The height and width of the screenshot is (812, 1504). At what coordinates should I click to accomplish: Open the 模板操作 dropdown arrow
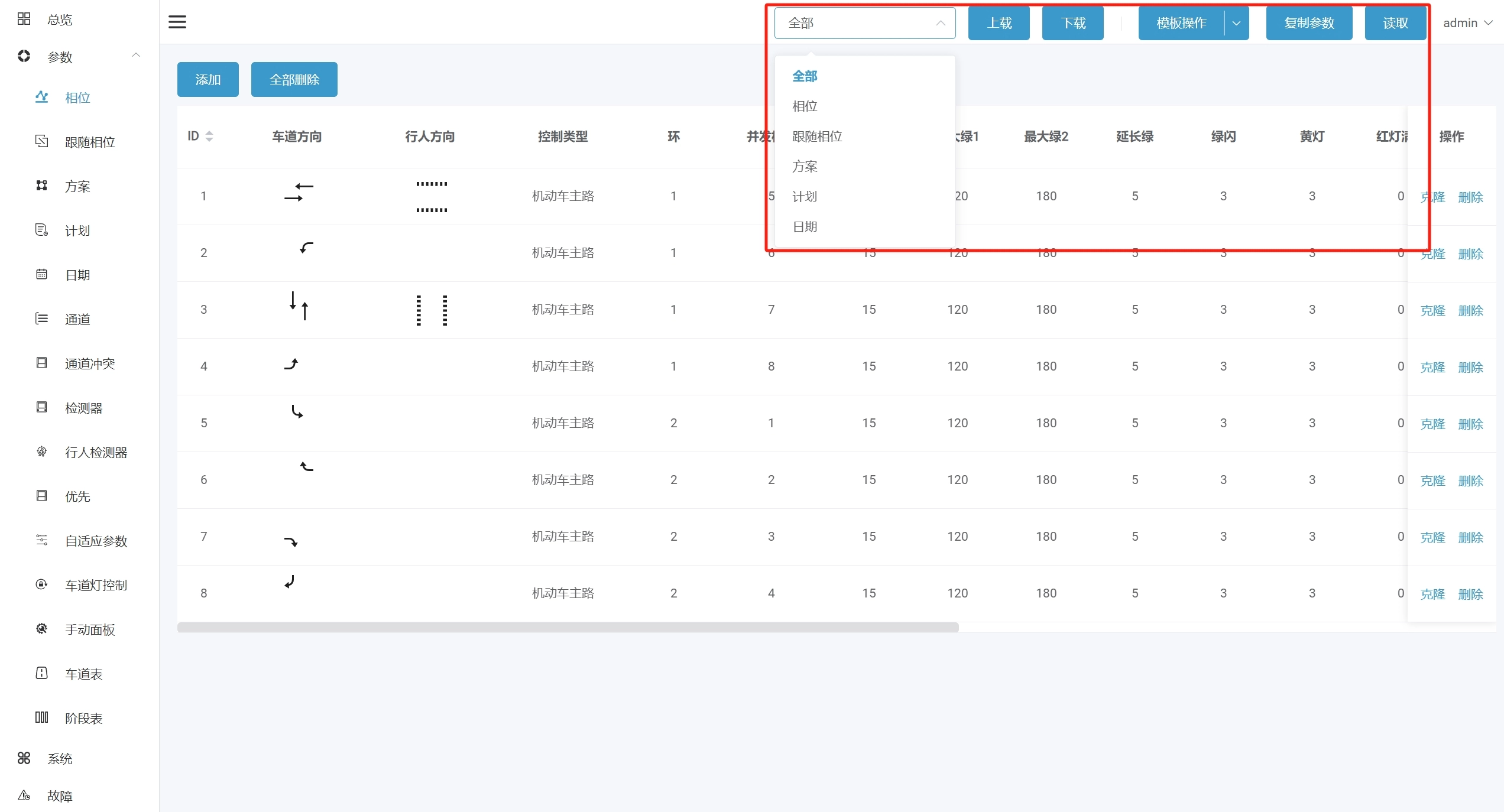click(1236, 23)
